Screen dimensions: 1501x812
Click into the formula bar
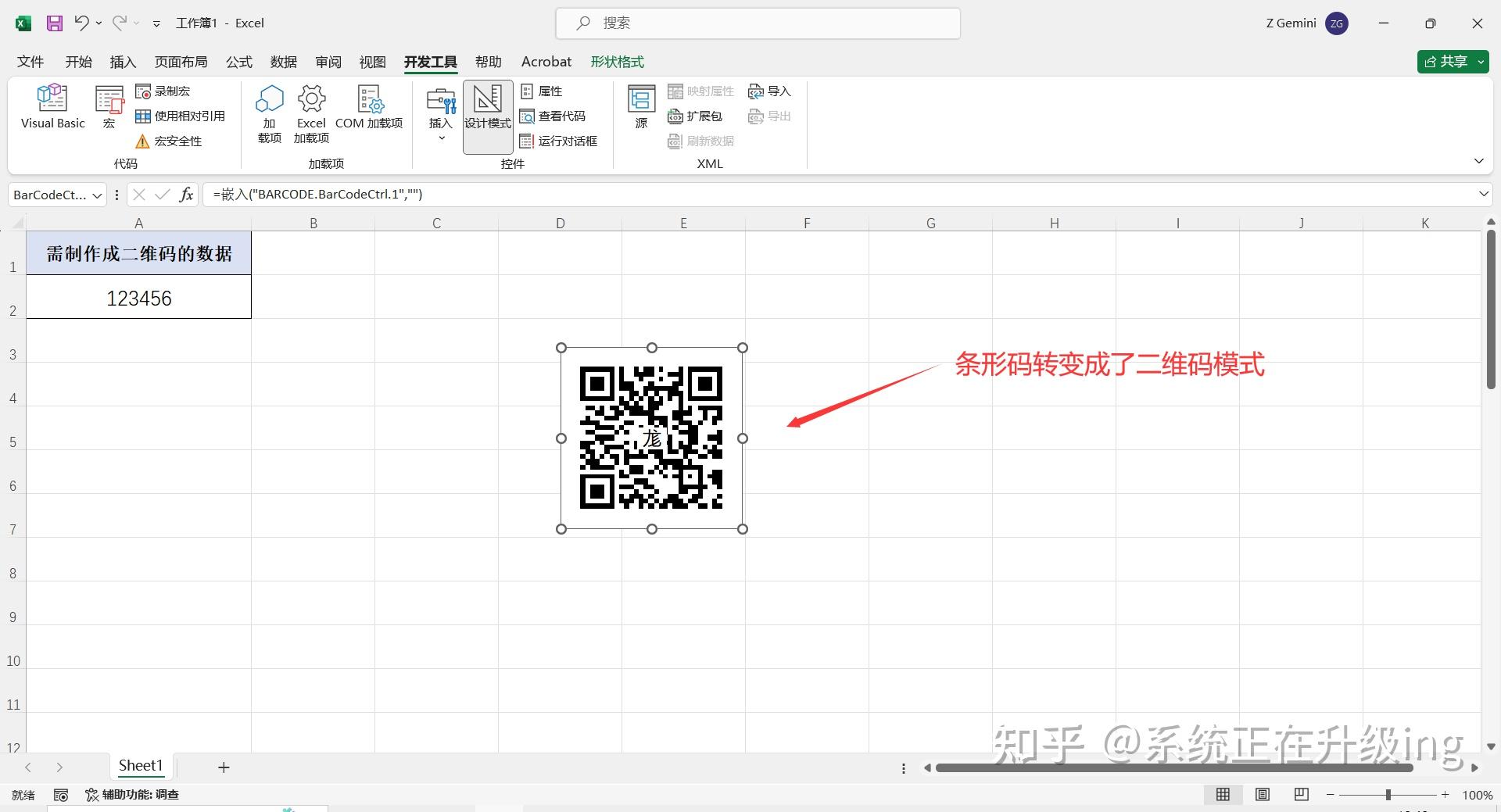coord(840,195)
